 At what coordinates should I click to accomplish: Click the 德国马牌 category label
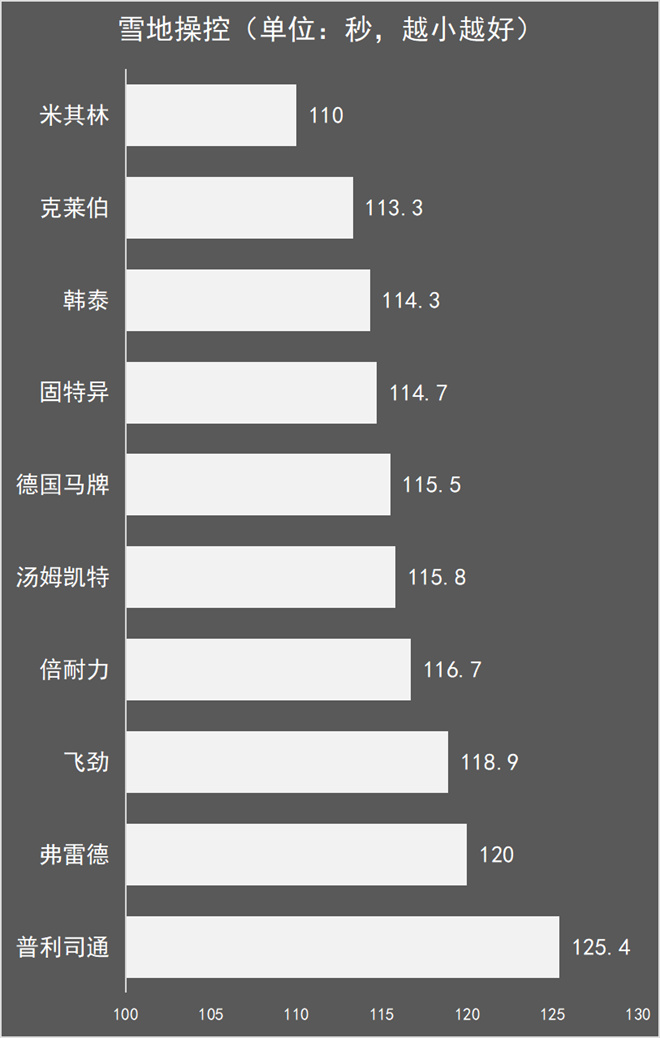[63, 485]
